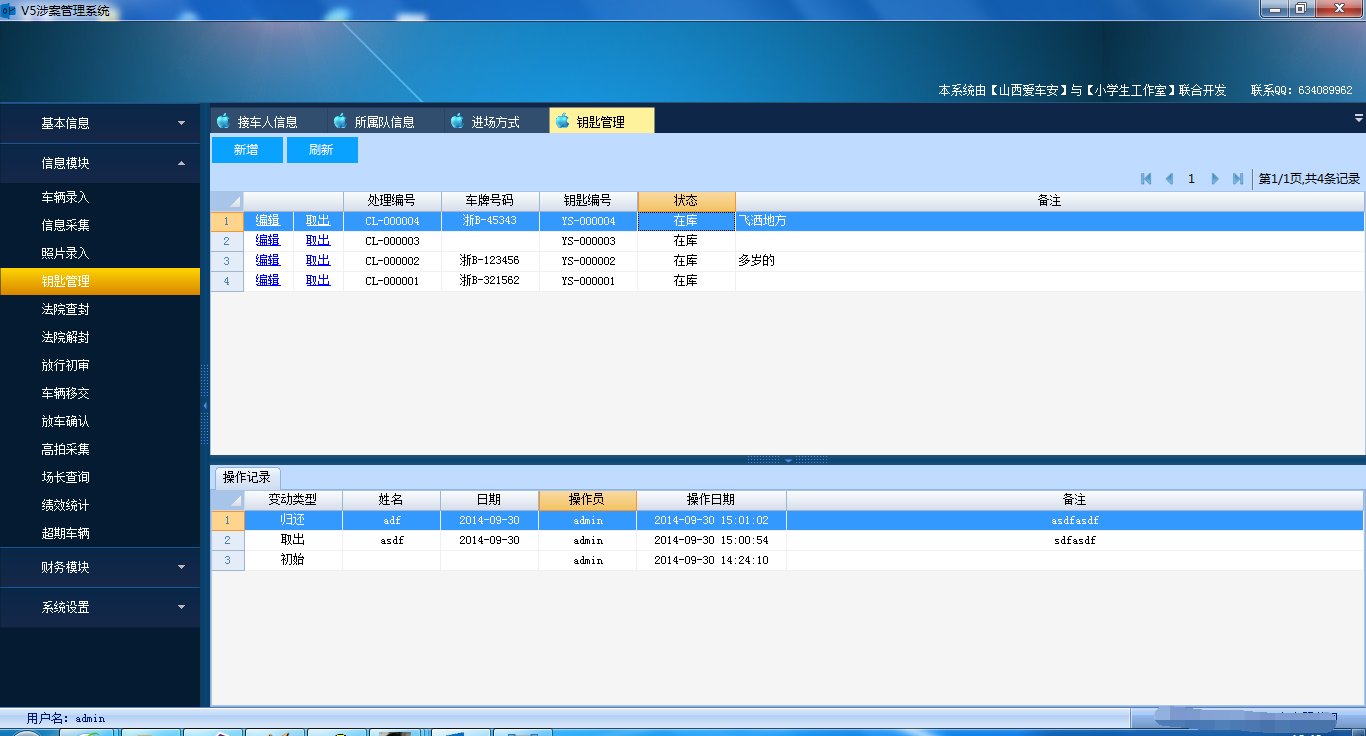Sort by 操作日期 column header

pyautogui.click(x=711, y=500)
